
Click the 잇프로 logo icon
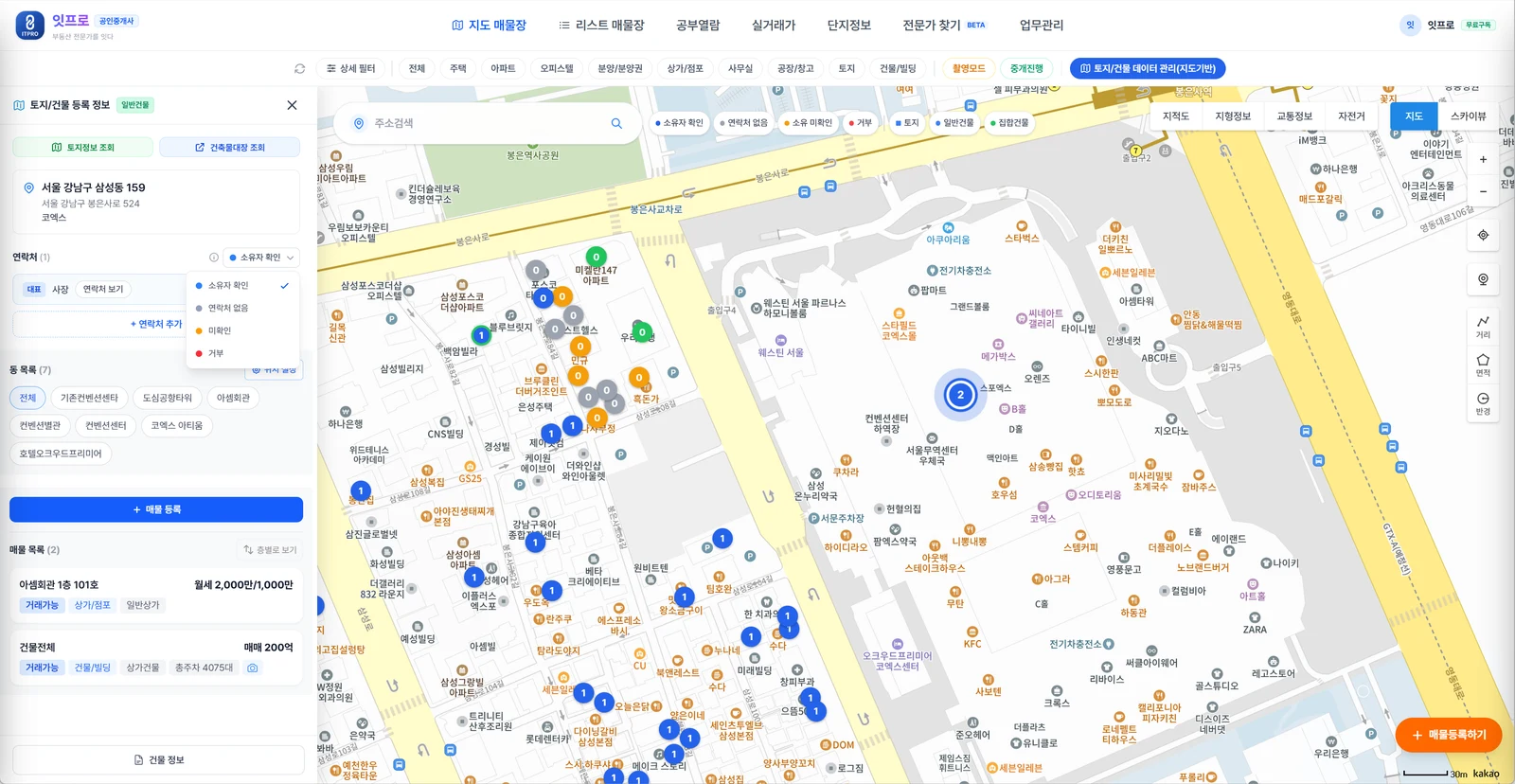point(30,26)
